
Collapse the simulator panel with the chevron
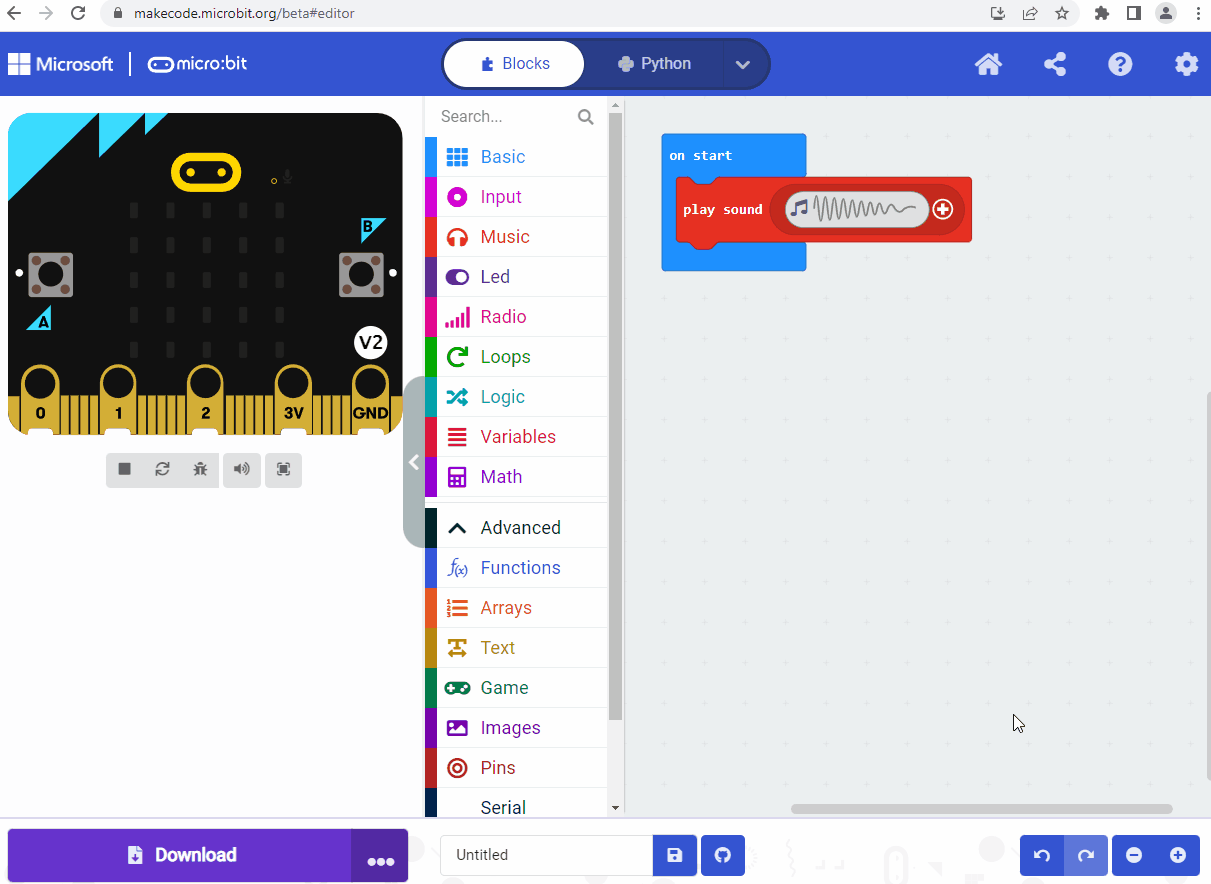[416, 462]
